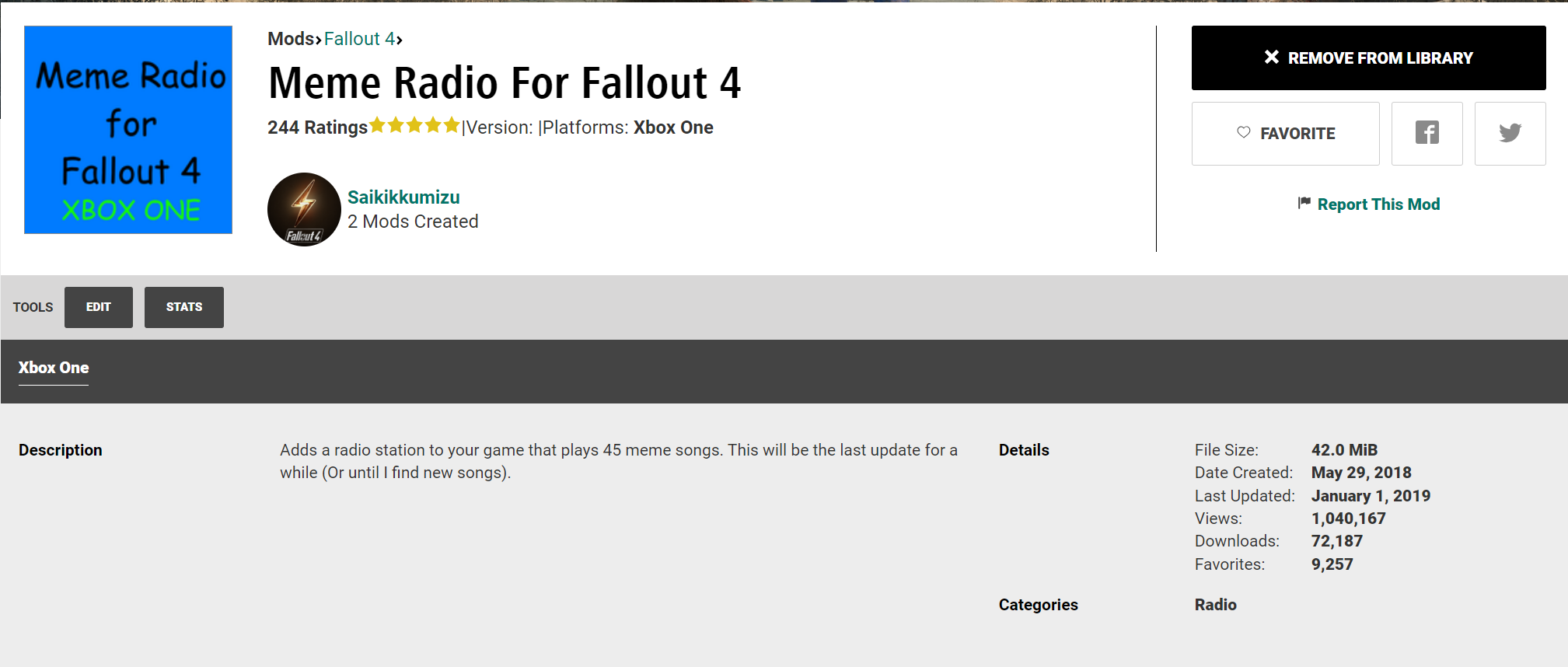Viewport: 1568px width, 667px height.
Task: Select the Xbox One platform tab
Action: click(54, 368)
